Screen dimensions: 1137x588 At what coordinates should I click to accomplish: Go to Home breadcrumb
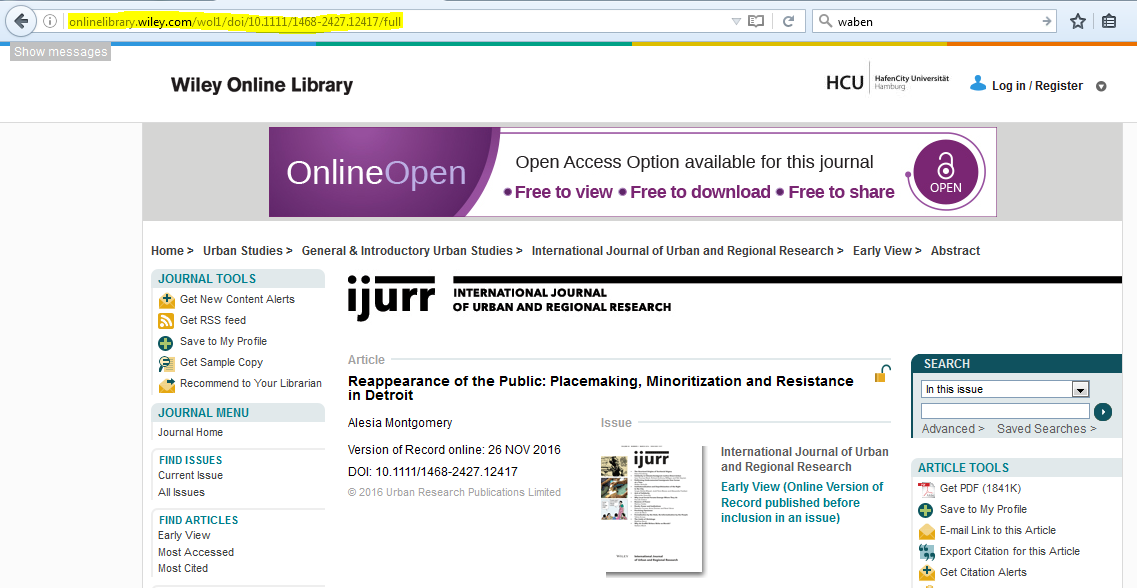pos(168,251)
